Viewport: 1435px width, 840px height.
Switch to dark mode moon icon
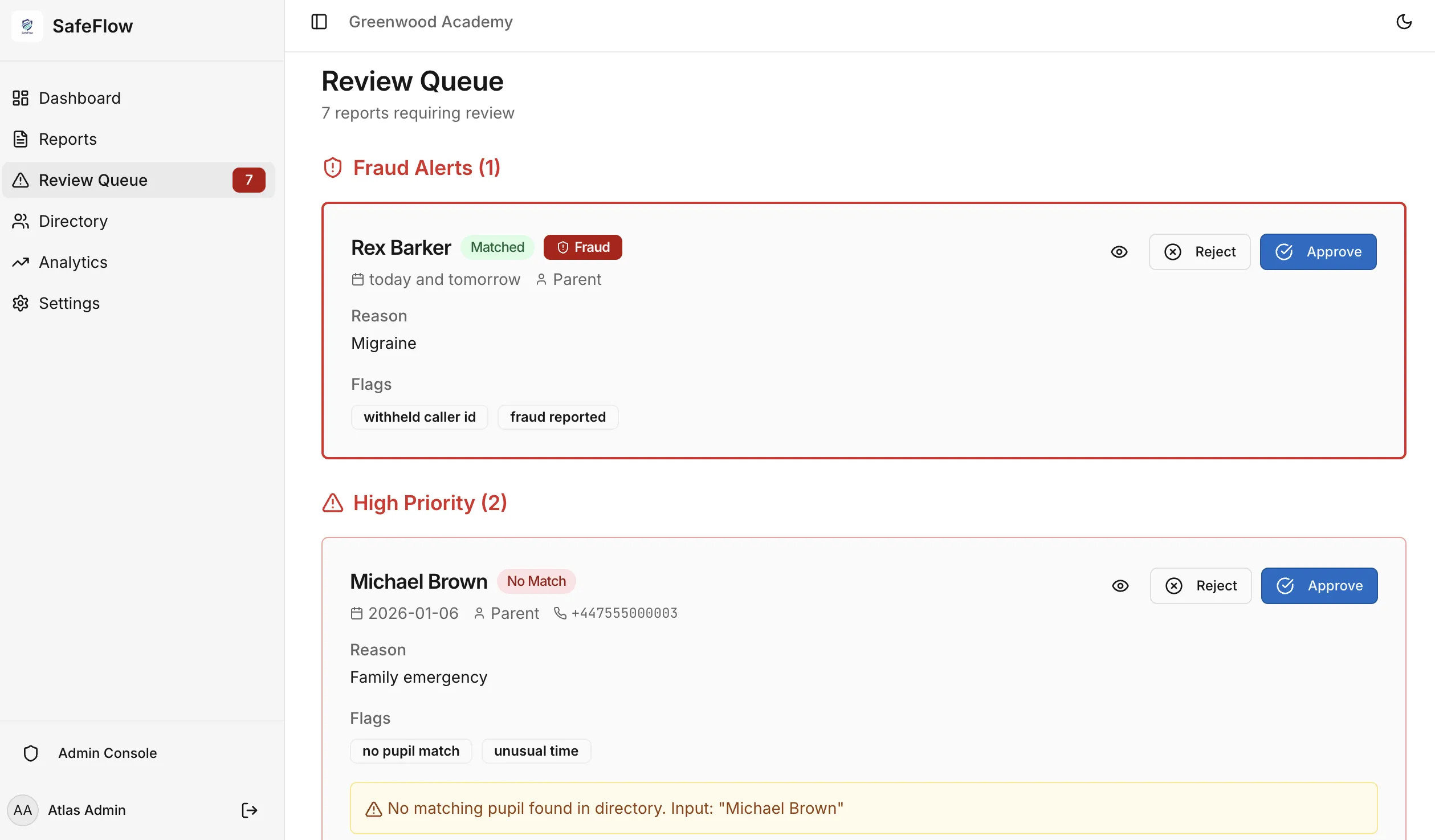(x=1404, y=22)
